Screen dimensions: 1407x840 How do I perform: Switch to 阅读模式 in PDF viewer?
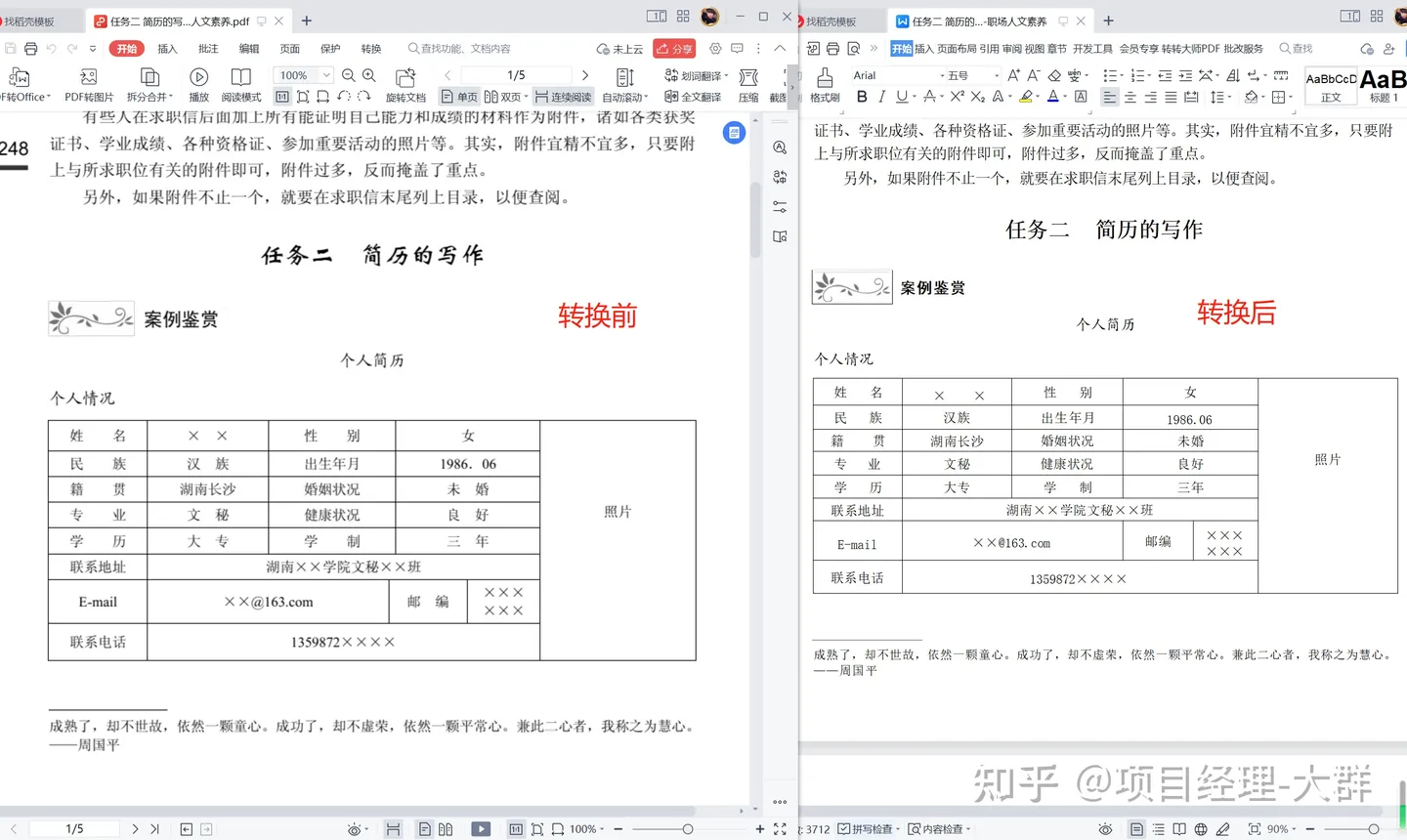tap(240, 85)
